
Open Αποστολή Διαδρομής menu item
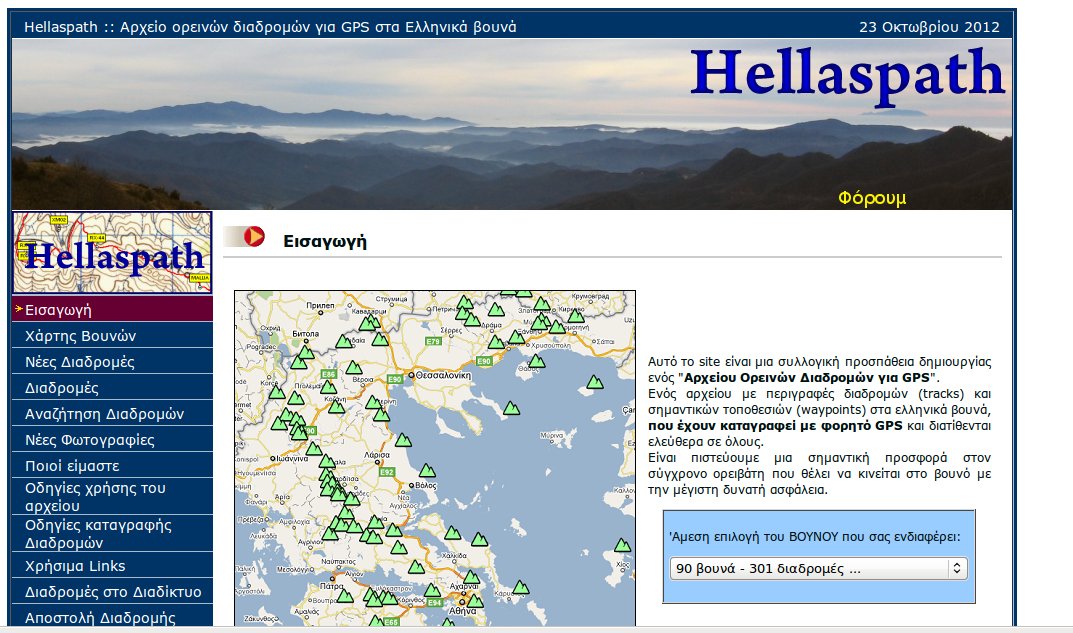pyautogui.click(x=112, y=616)
